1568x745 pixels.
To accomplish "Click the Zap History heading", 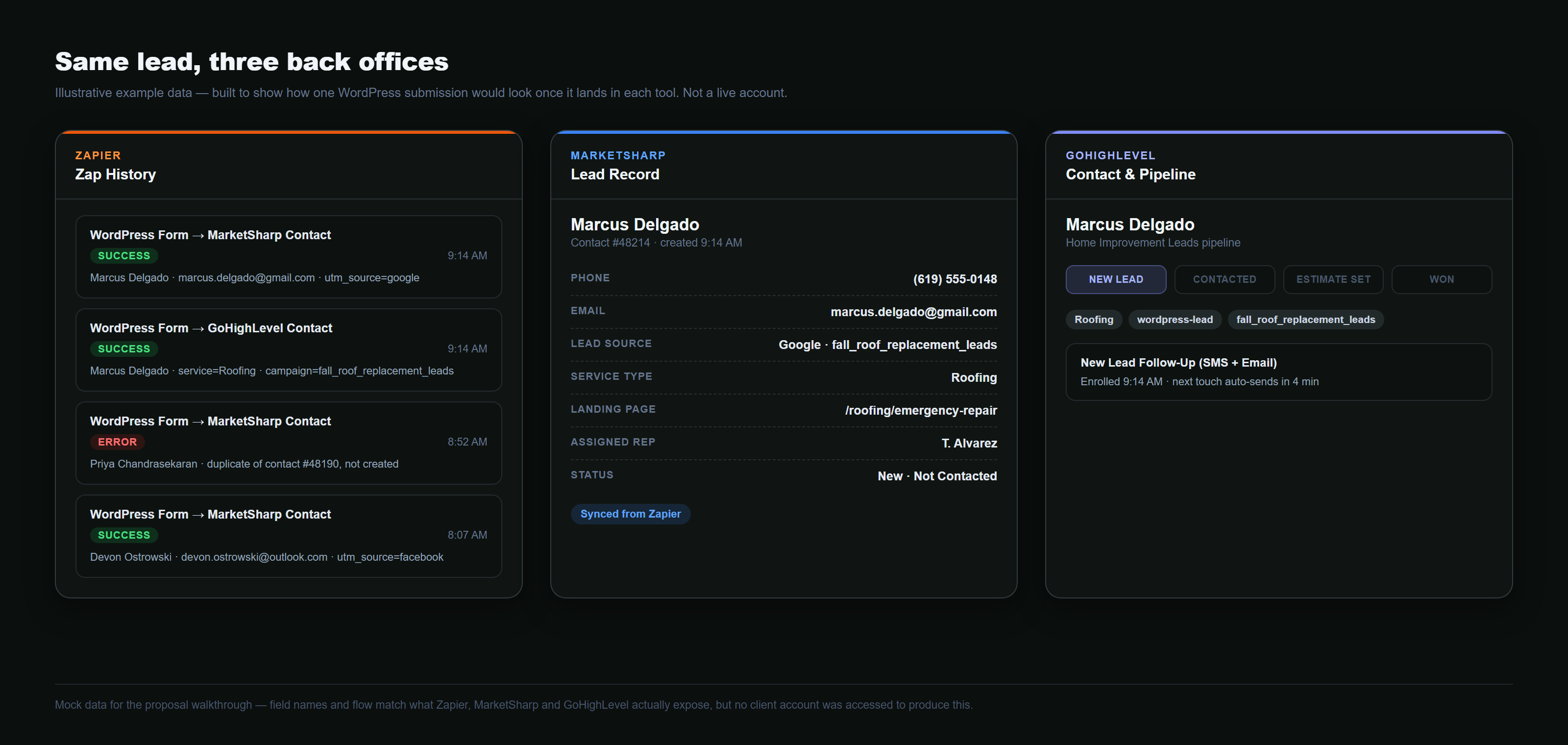I will (x=115, y=174).
